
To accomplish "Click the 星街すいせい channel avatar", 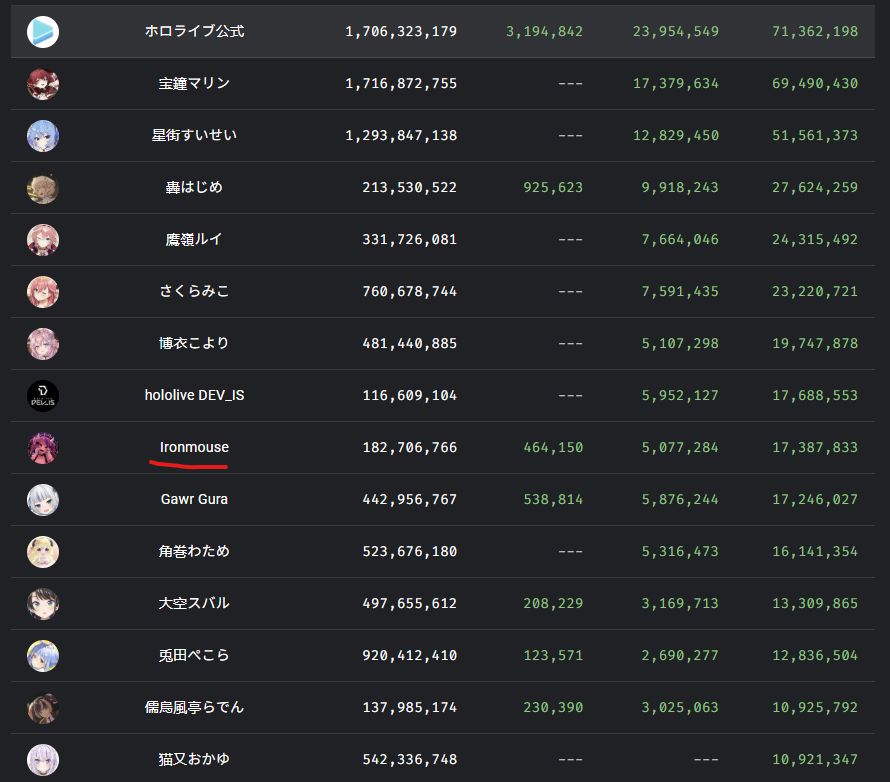I will pyautogui.click(x=43, y=136).
